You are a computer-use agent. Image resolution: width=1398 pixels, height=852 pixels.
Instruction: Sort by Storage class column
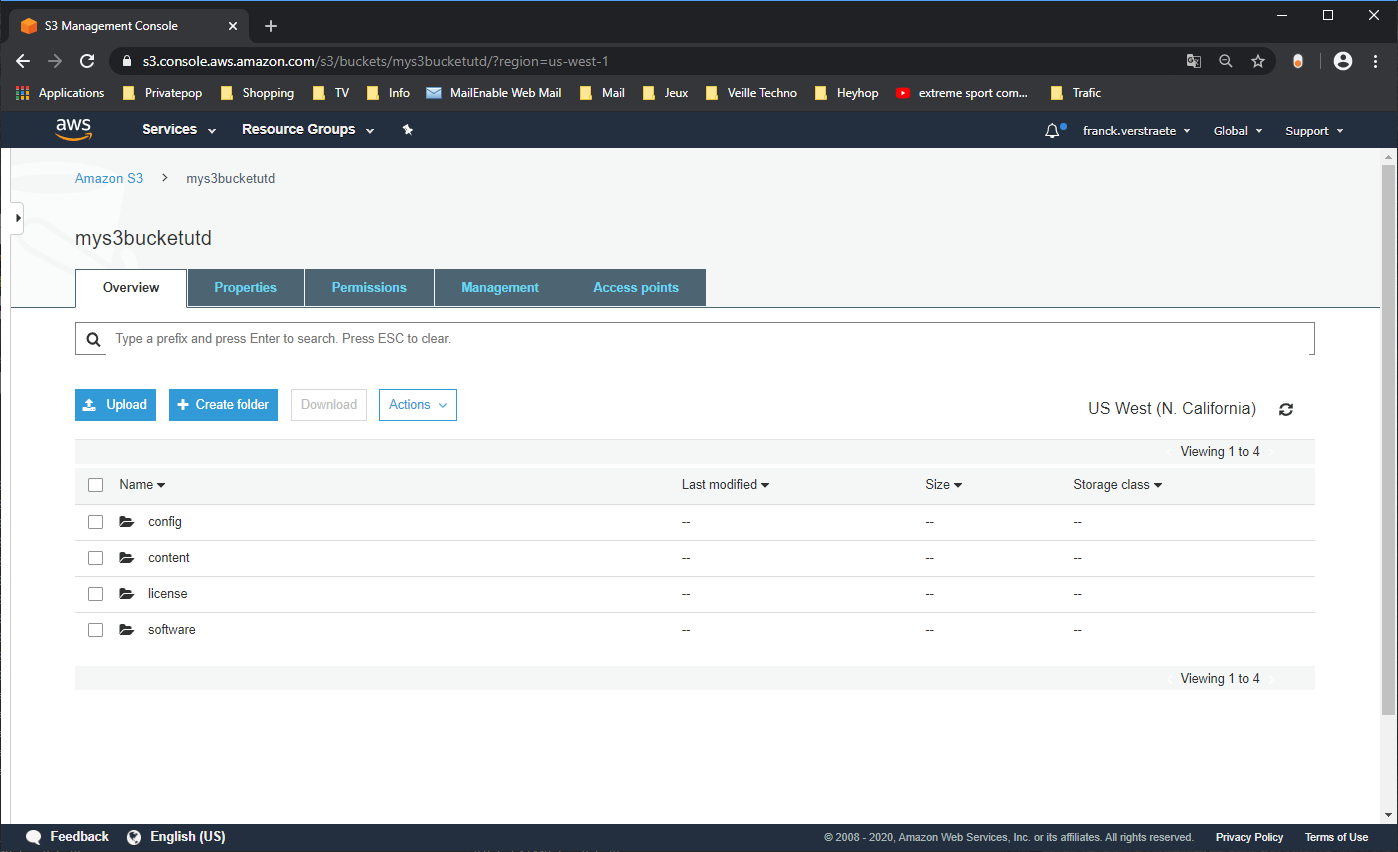coord(1117,485)
